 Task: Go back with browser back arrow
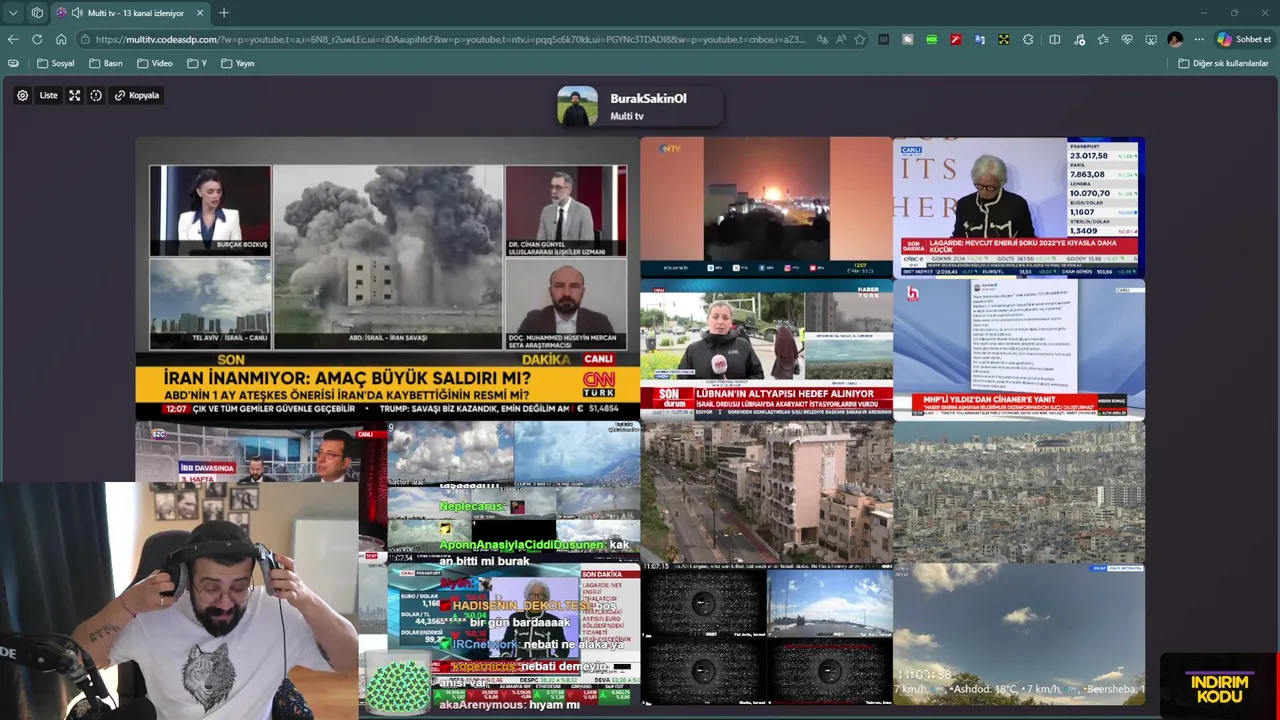click(13, 39)
